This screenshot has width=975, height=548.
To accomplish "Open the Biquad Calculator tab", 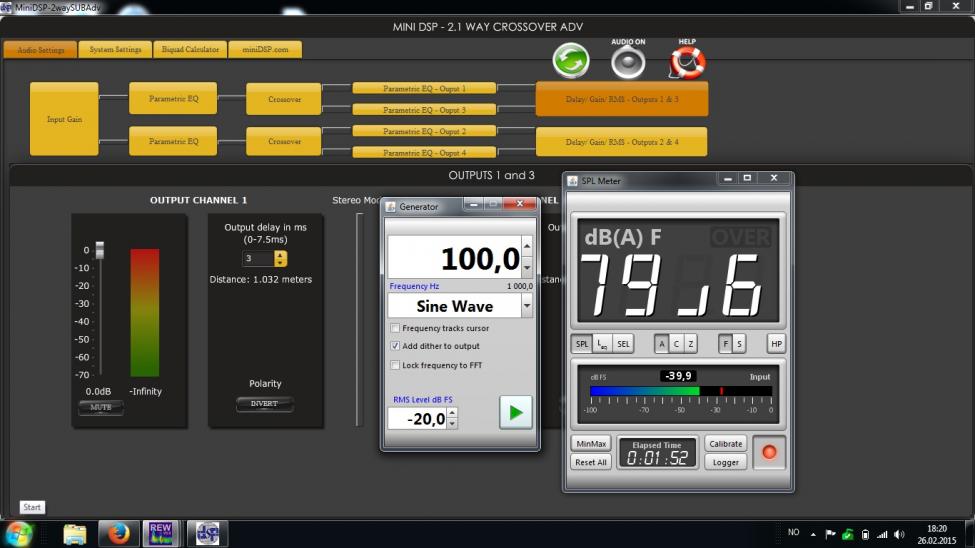I will (x=190, y=49).
